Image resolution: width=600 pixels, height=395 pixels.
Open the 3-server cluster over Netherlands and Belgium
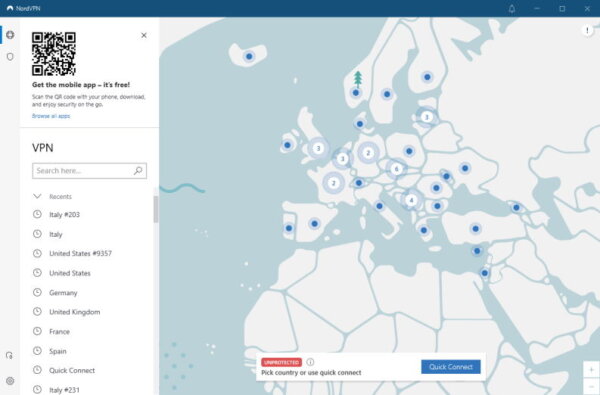click(342, 158)
